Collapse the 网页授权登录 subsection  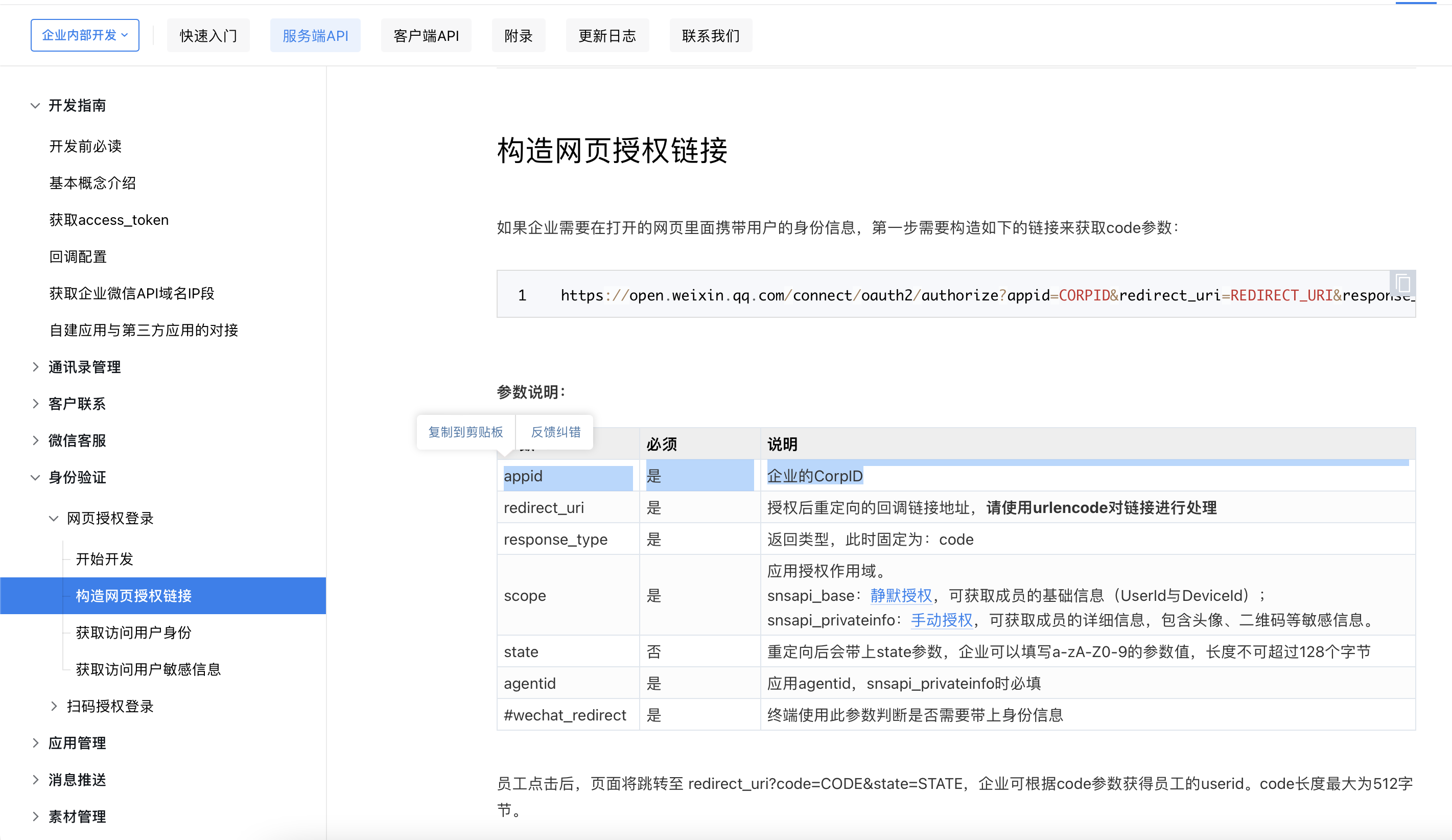(x=54, y=519)
